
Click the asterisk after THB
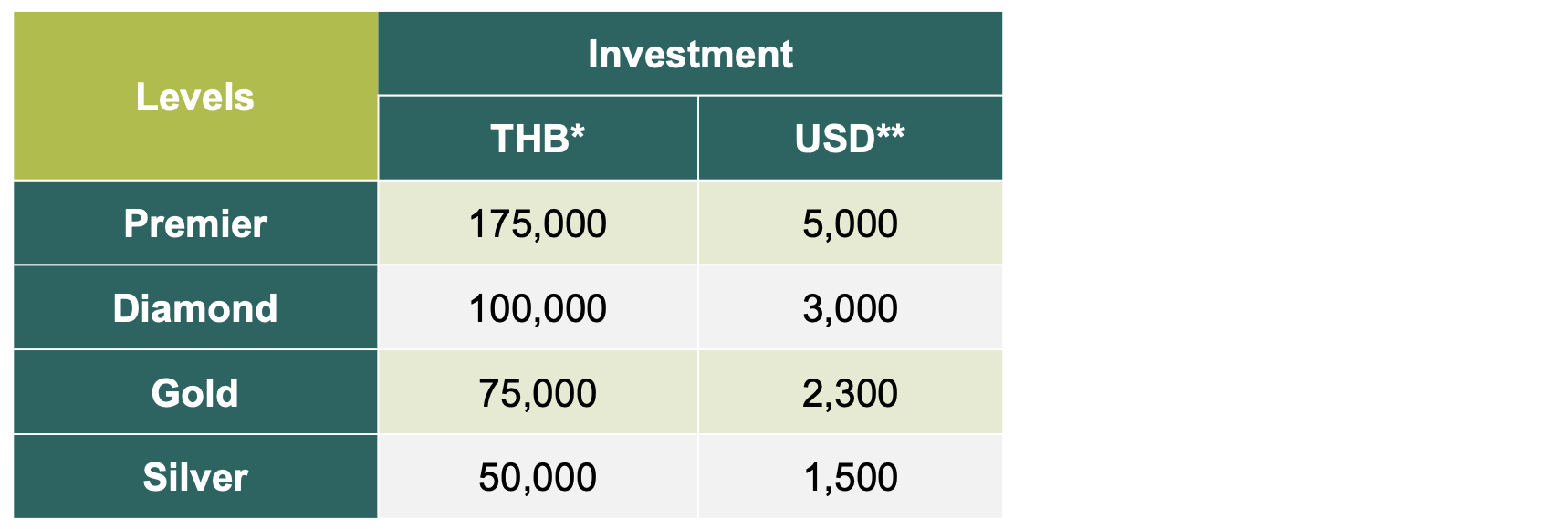[577, 132]
